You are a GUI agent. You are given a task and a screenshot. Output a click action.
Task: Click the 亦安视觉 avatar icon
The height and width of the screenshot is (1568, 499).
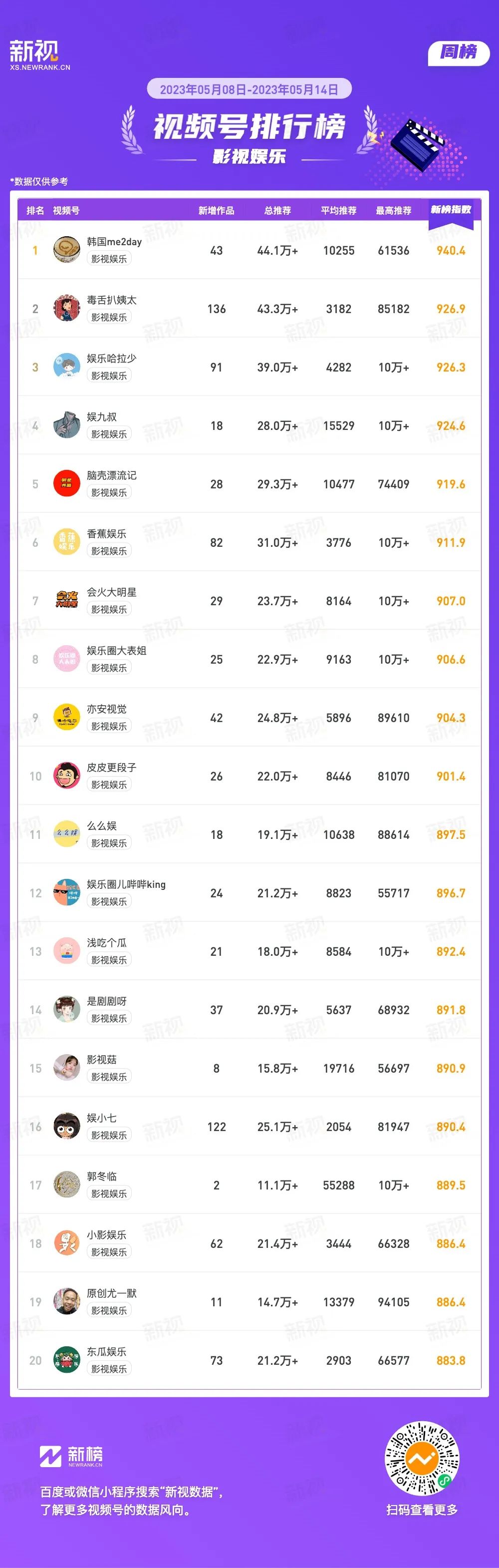coord(67,718)
